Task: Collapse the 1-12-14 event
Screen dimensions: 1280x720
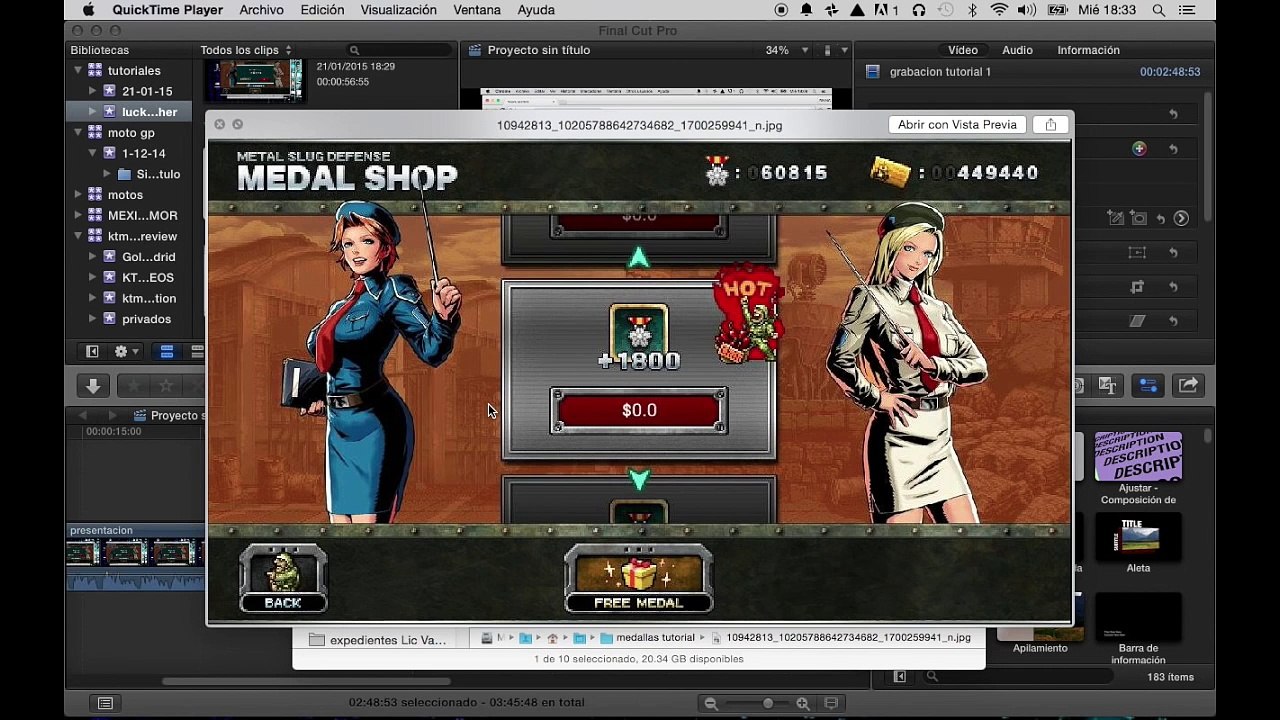Action: (93, 153)
